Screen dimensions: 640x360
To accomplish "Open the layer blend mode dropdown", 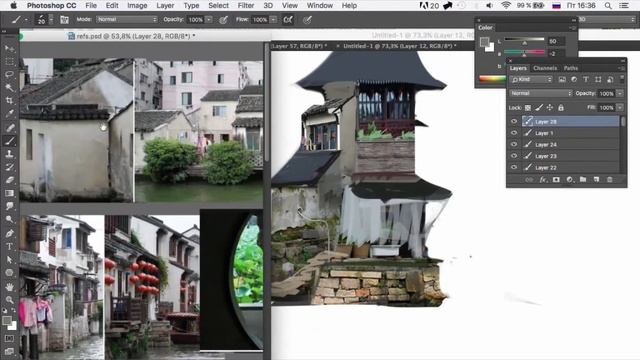I will click(x=541, y=93).
